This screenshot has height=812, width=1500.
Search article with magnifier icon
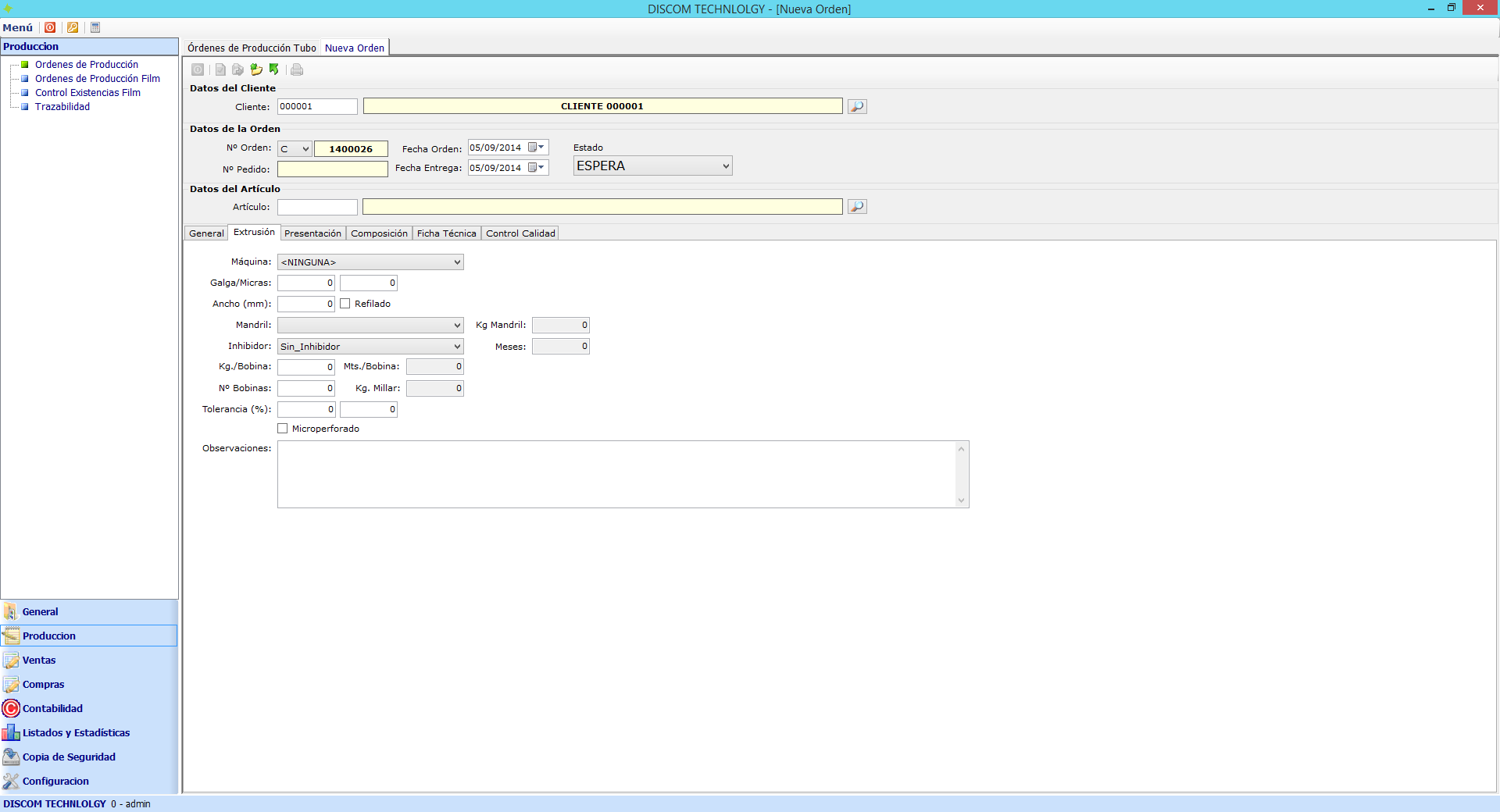click(x=857, y=207)
